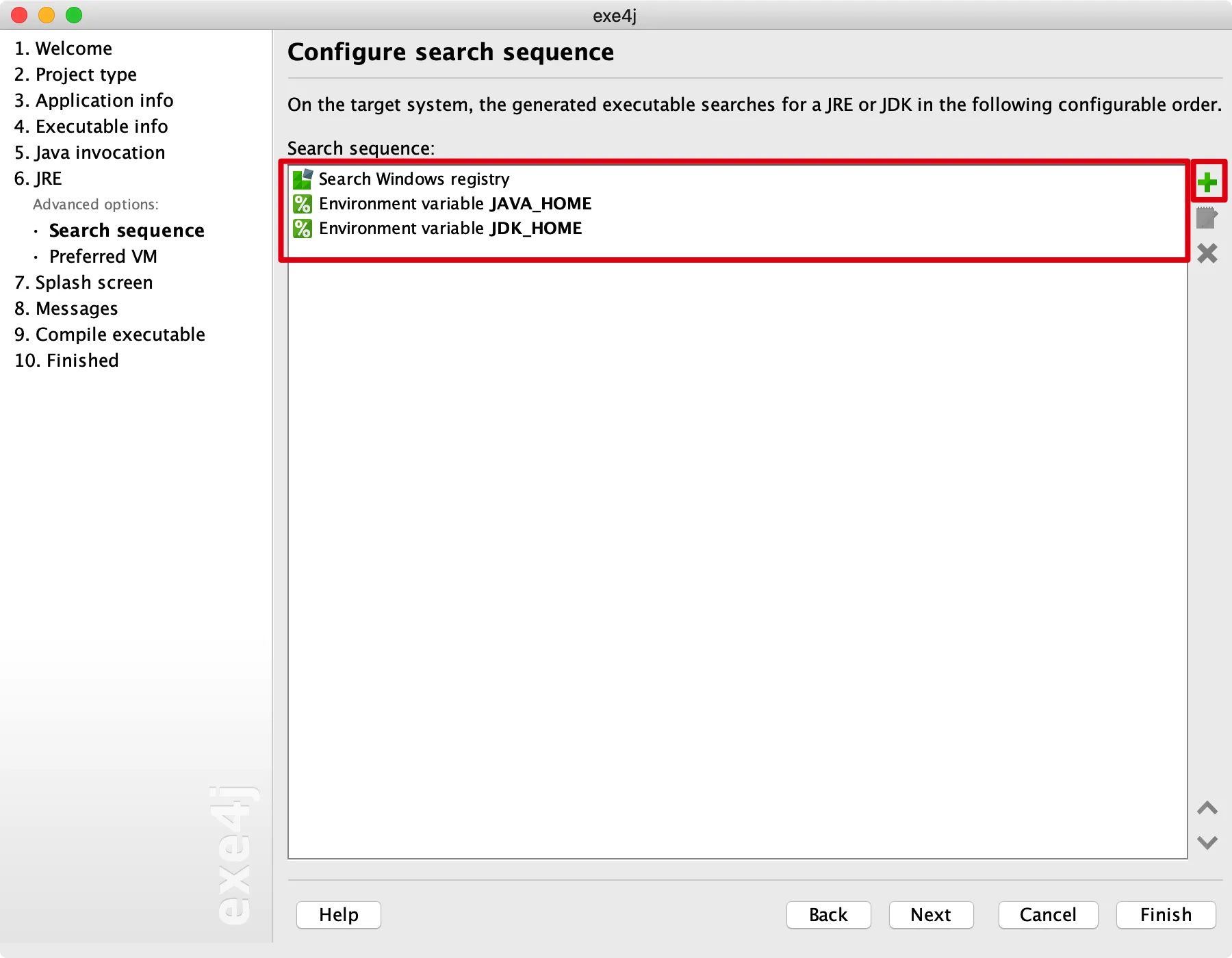Open step 5. Java invocation

click(x=90, y=153)
